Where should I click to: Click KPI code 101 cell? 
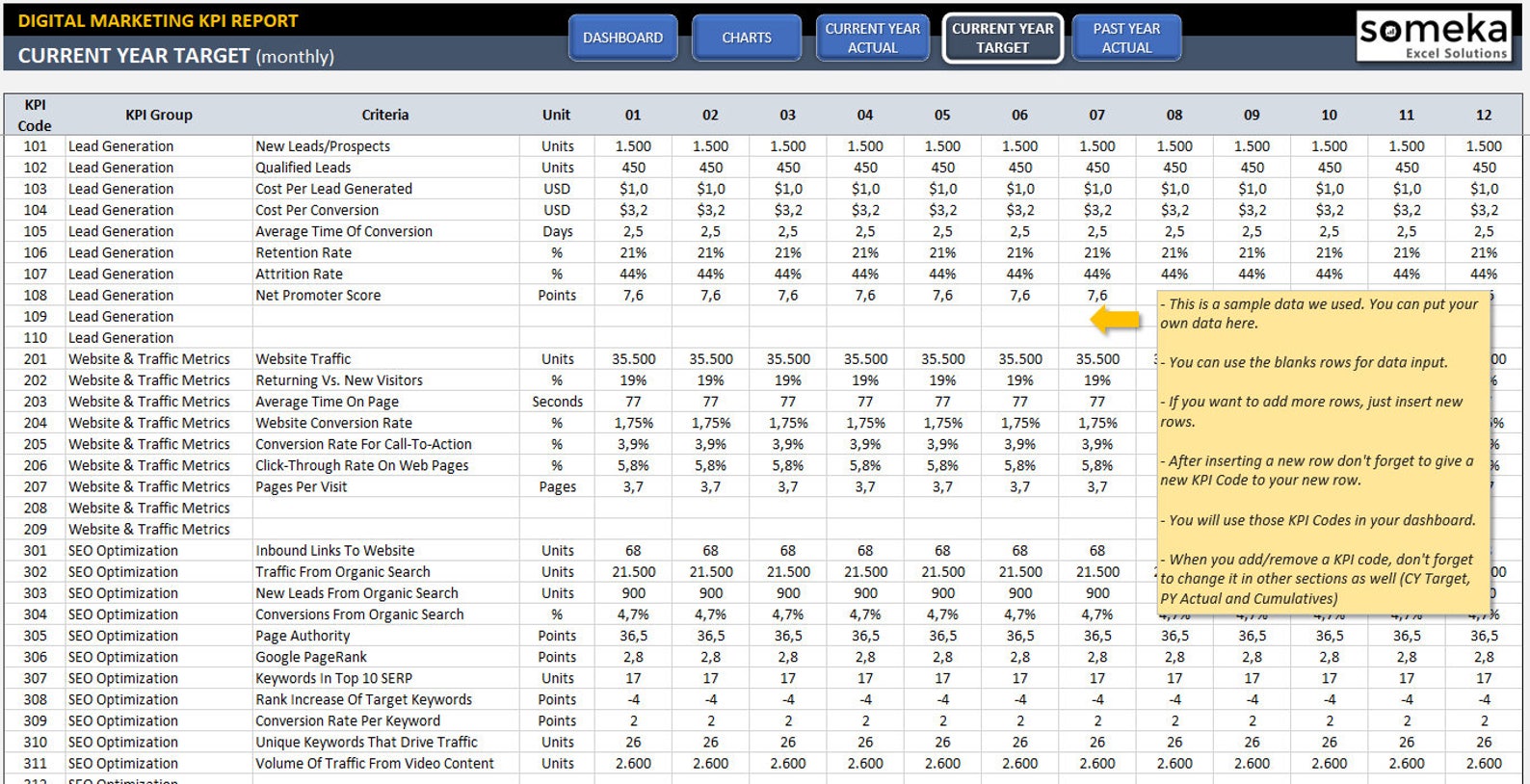click(35, 146)
